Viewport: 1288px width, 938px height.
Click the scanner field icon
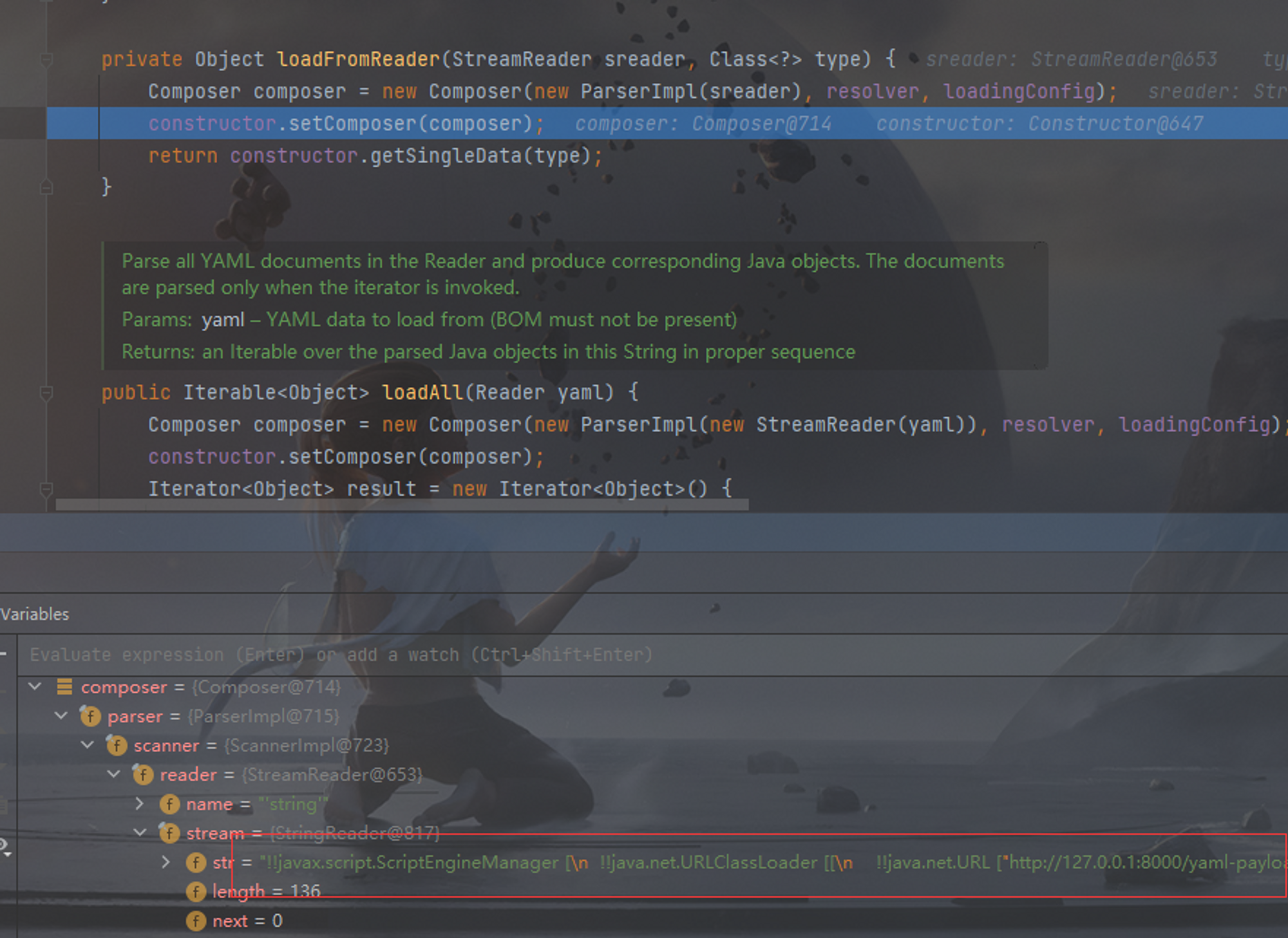[117, 746]
